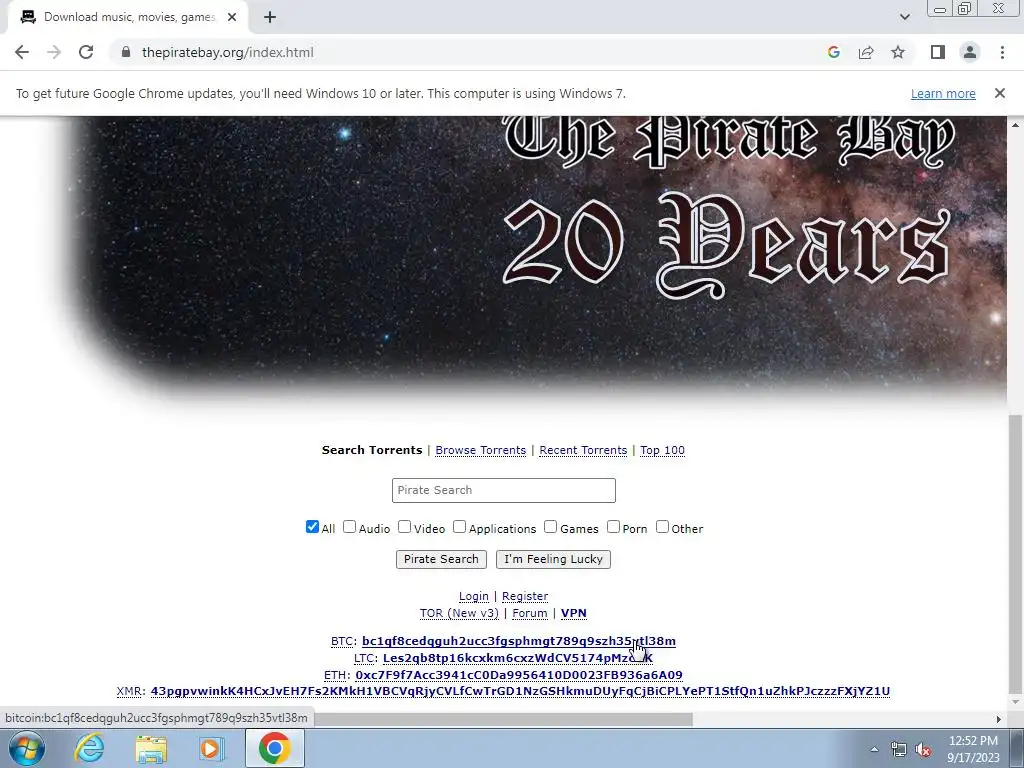Click I'm Feeling Lucky button

pos(553,559)
